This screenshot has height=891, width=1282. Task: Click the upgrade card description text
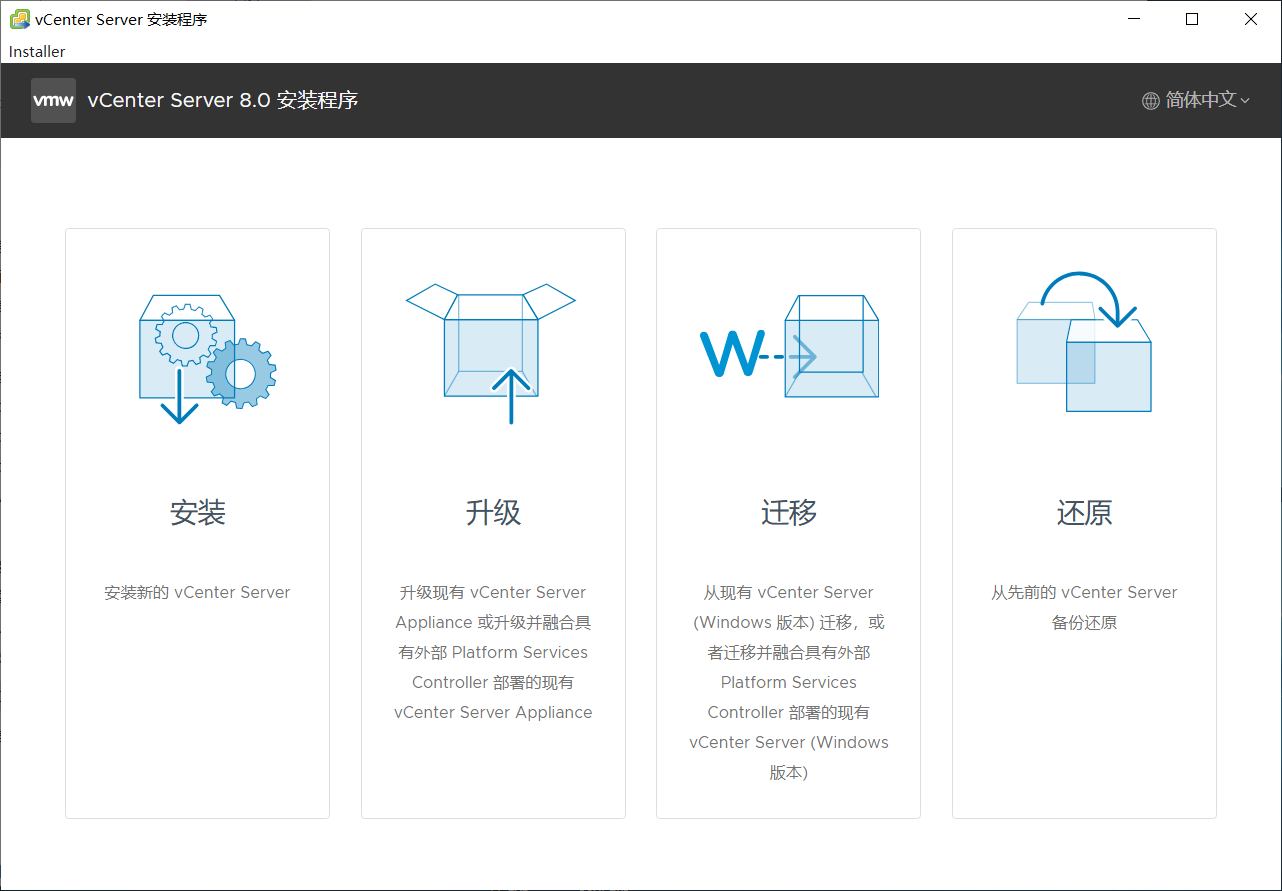492,652
